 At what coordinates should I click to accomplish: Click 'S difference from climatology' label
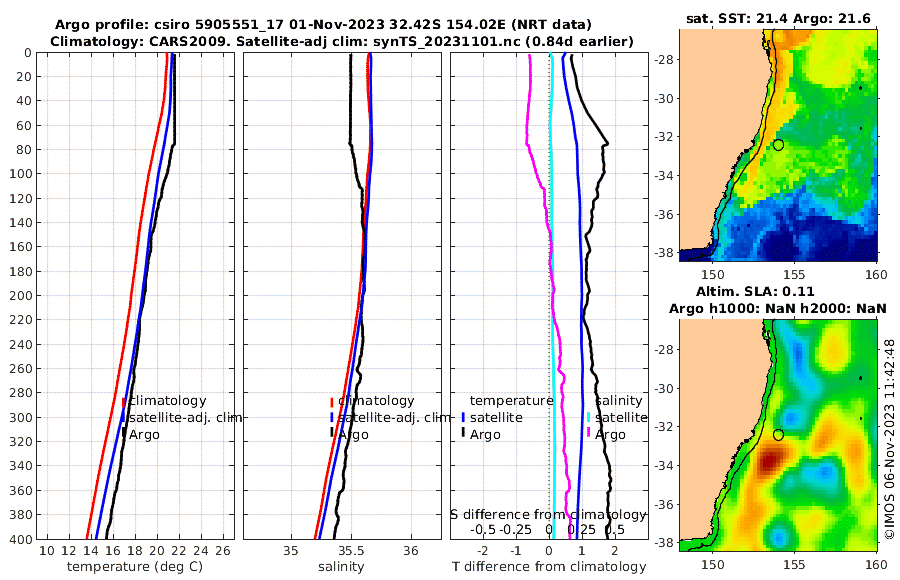pyautogui.click(x=548, y=514)
